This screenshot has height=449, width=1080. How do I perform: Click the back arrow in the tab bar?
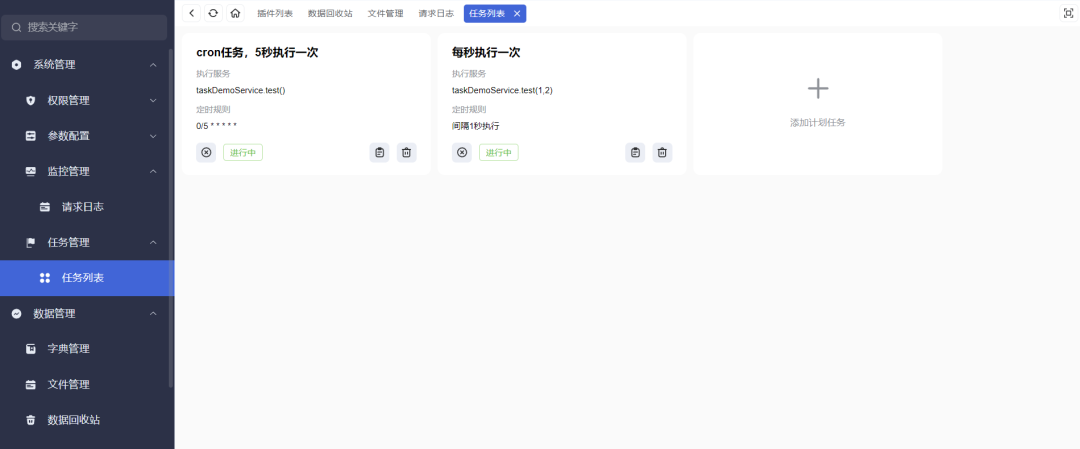tap(191, 13)
